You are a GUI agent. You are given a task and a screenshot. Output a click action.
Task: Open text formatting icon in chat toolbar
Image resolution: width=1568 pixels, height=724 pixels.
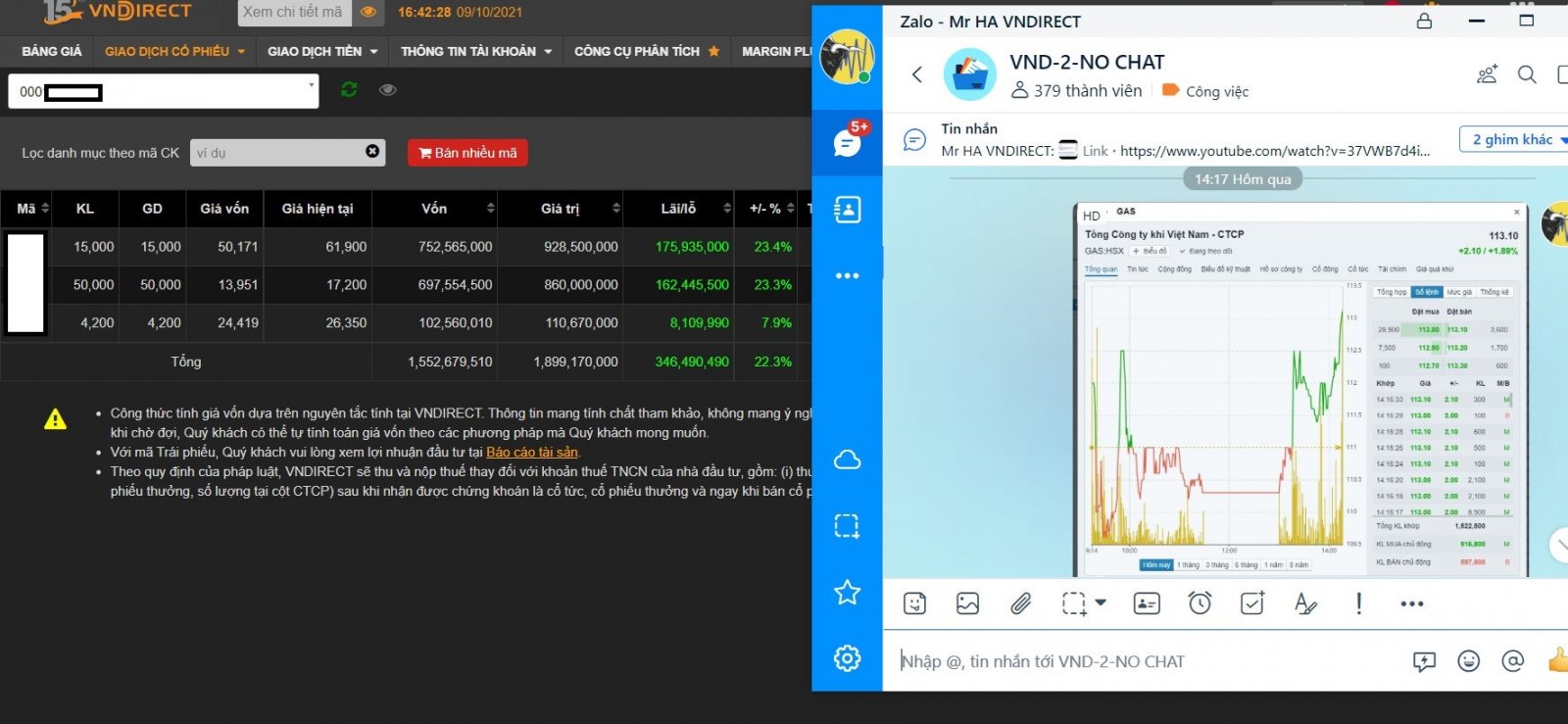point(1305,603)
